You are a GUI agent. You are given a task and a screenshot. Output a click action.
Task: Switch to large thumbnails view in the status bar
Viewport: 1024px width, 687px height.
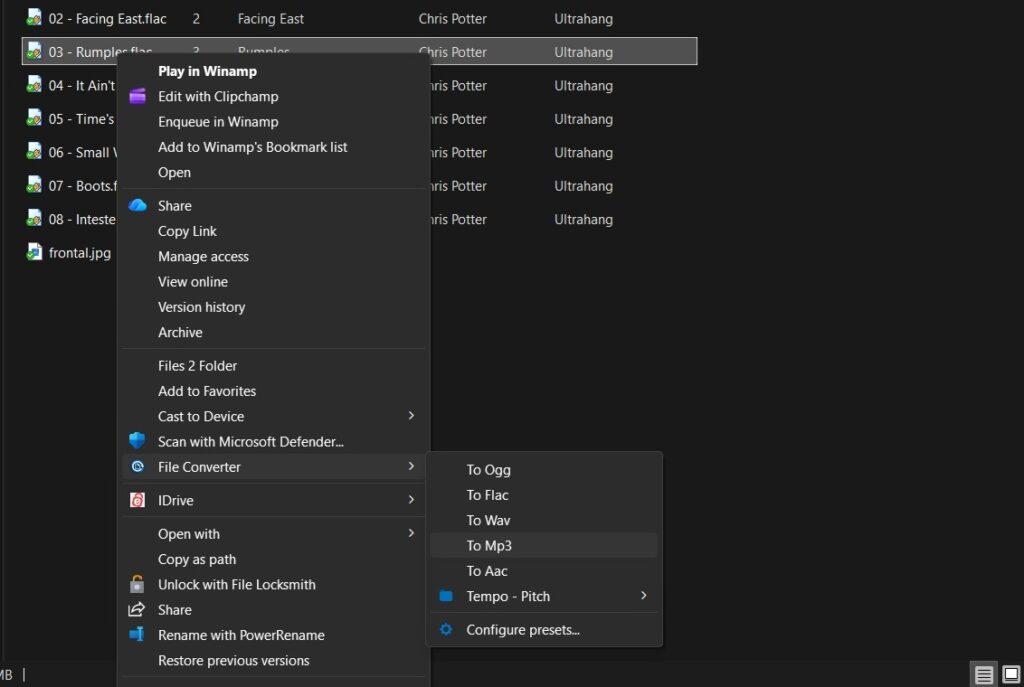(1010, 675)
